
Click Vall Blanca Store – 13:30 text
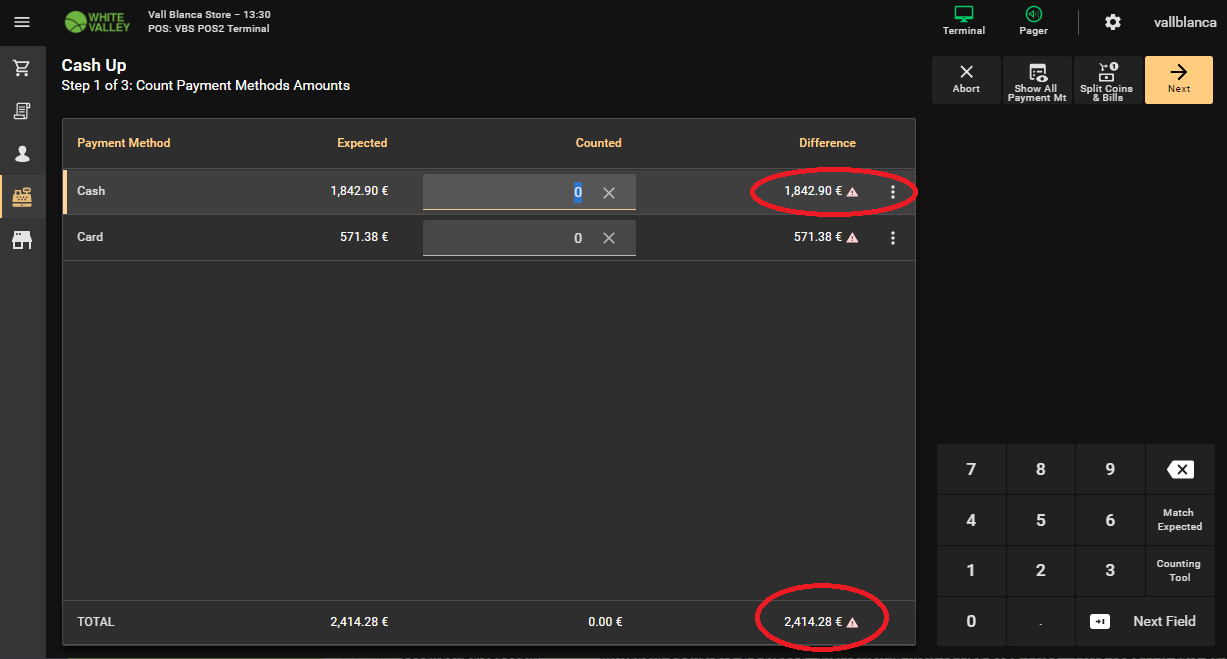(209, 15)
